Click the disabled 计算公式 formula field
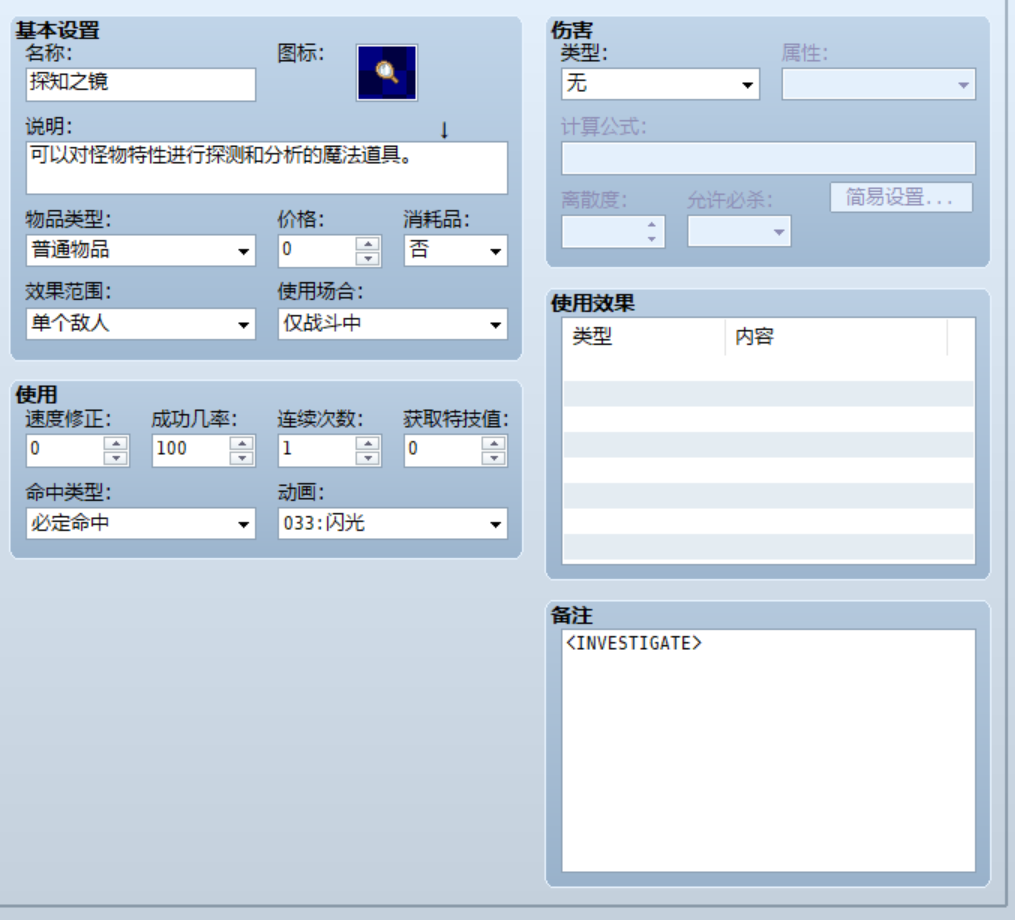This screenshot has height=920, width=1015. pos(768,158)
